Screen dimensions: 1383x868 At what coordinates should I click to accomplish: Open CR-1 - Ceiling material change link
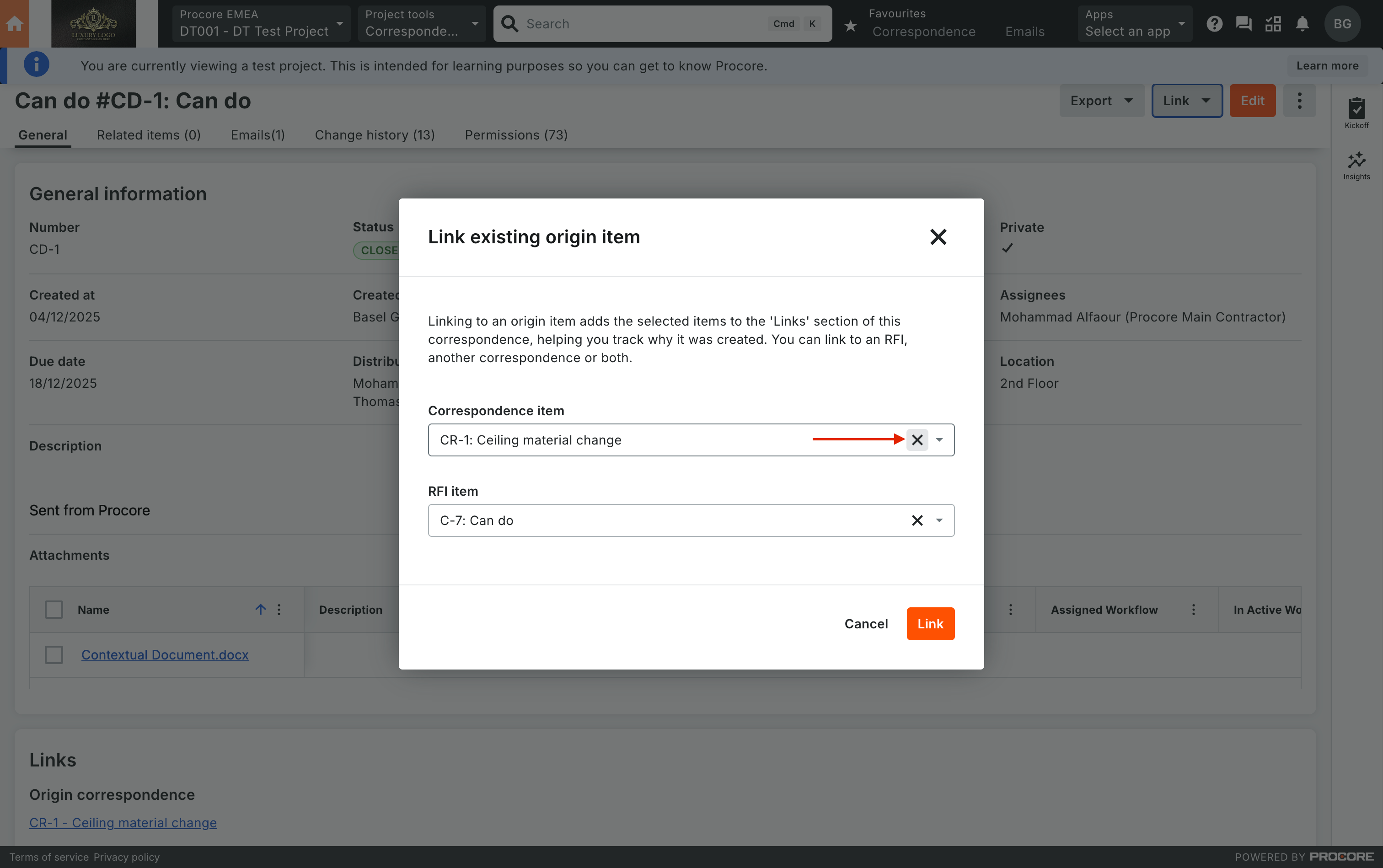(x=123, y=822)
